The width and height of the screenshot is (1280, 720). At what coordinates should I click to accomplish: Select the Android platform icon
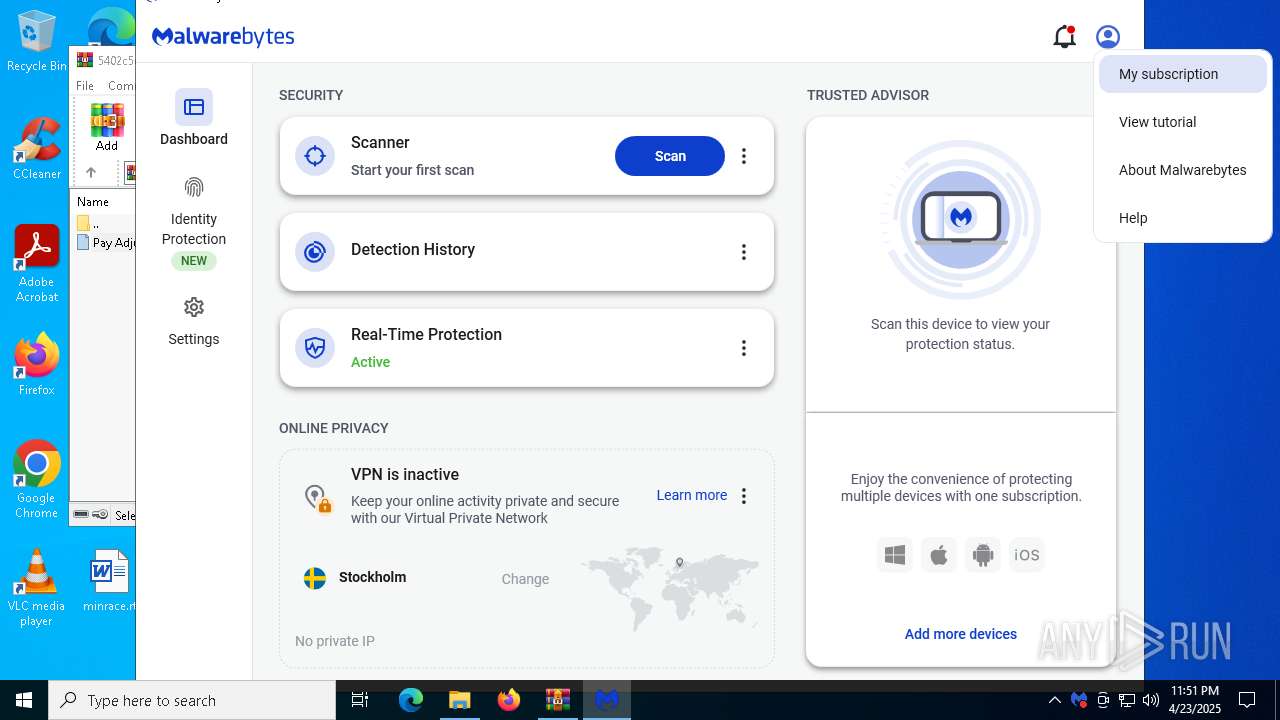pos(983,555)
